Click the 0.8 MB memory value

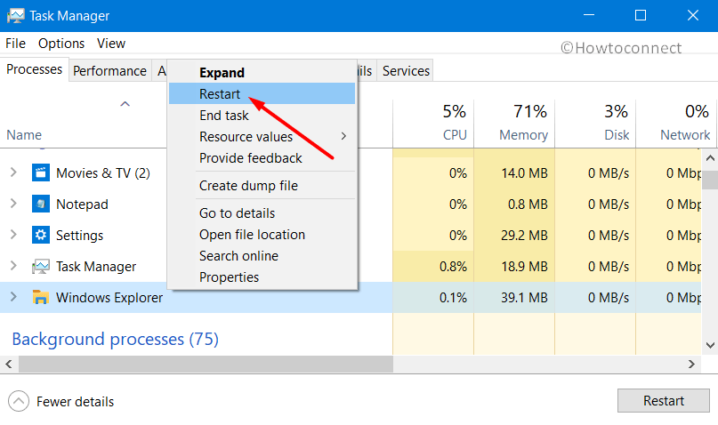528,204
